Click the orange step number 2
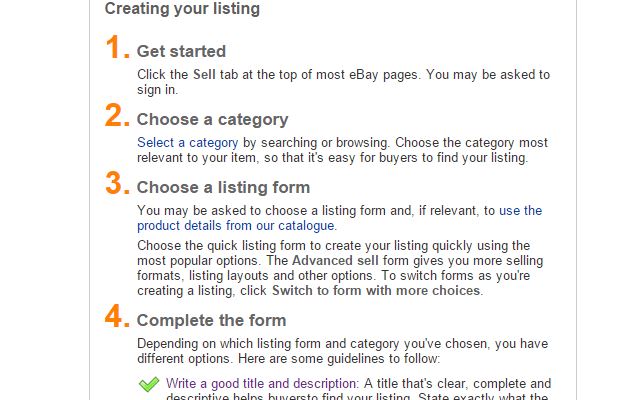The height and width of the screenshot is (400, 622). click(117, 115)
